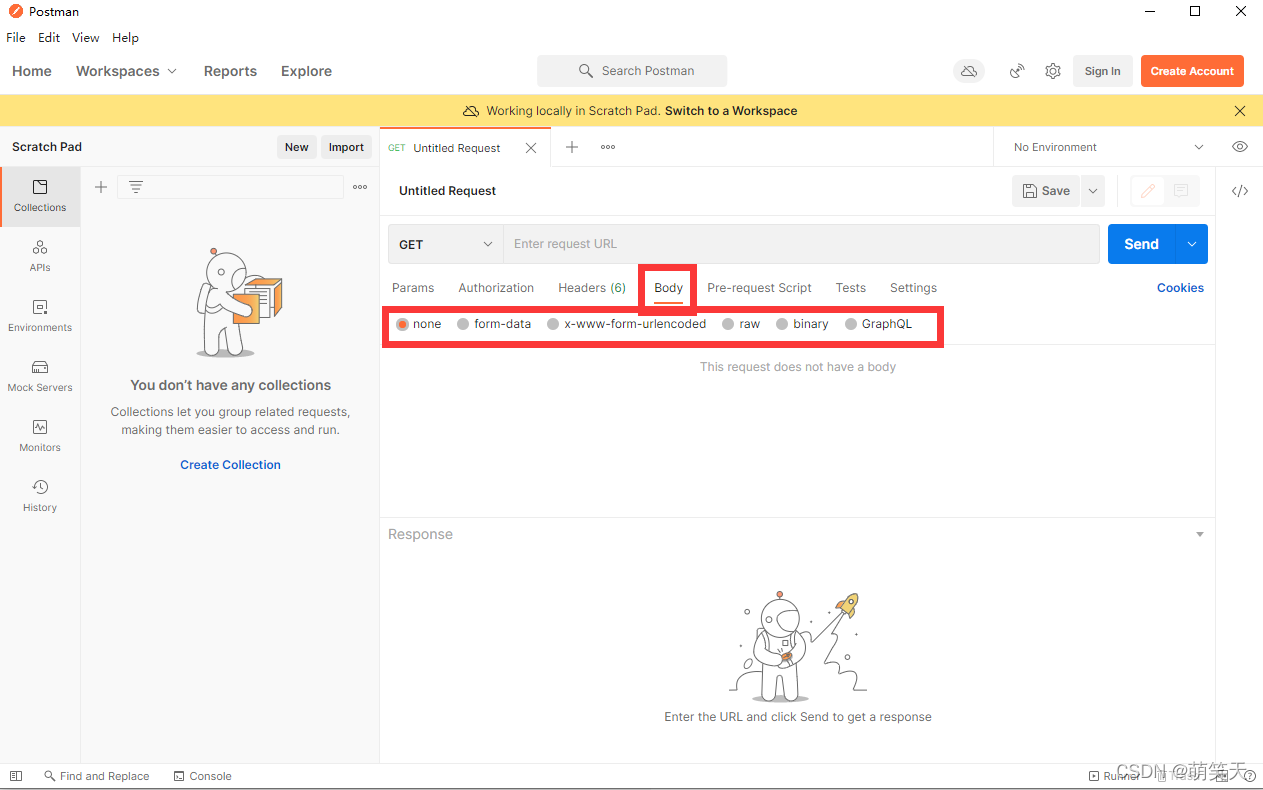This screenshot has height=790, width=1263.
Task: Open the Console from the status bar
Action: click(202, 776)
